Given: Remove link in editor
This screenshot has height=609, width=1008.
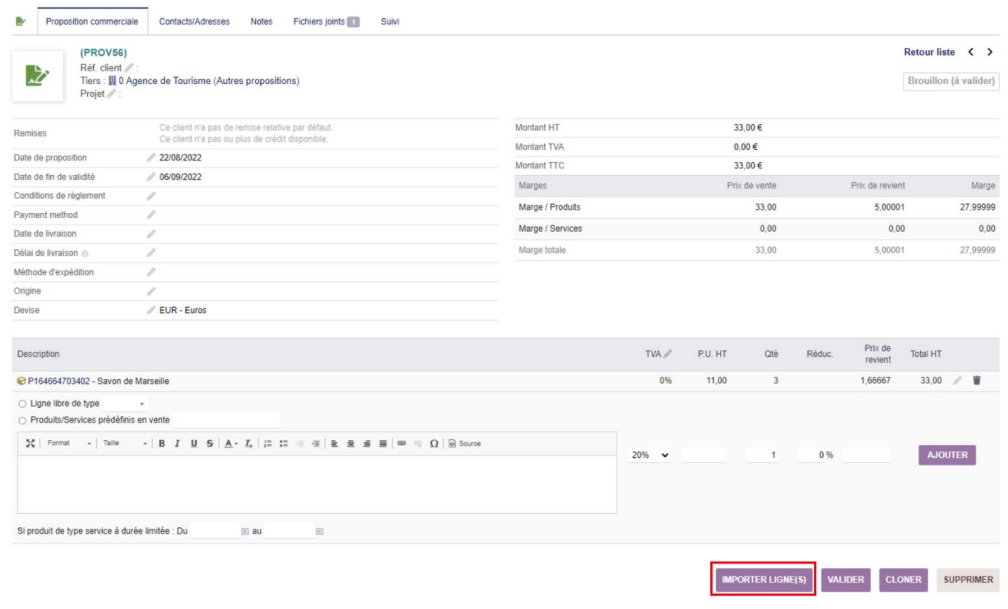Looking at the screenshot, I should pyautogui.click(x=418, y=444).
